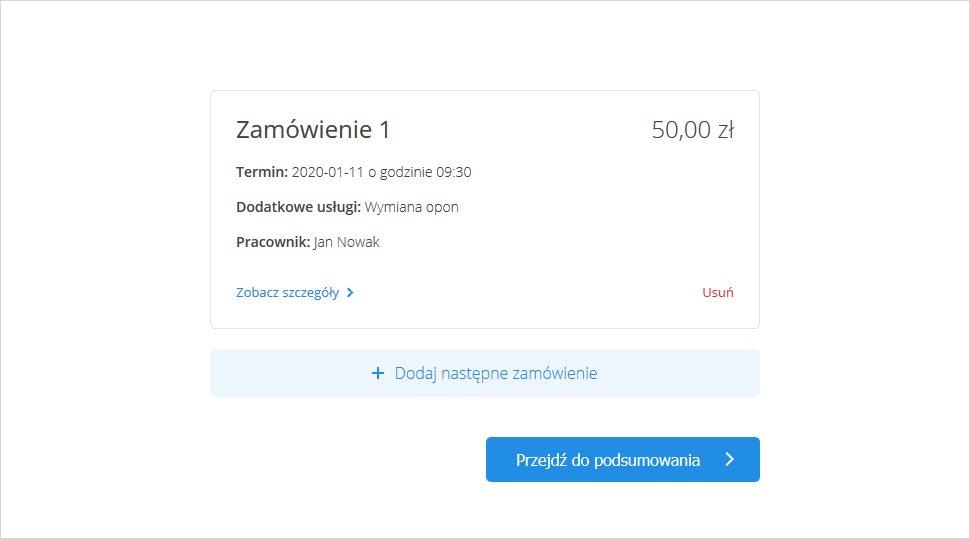Screen dimensions: 970x539
Task: Click the date 2020-01-11
Action: (x=328, y=172)
